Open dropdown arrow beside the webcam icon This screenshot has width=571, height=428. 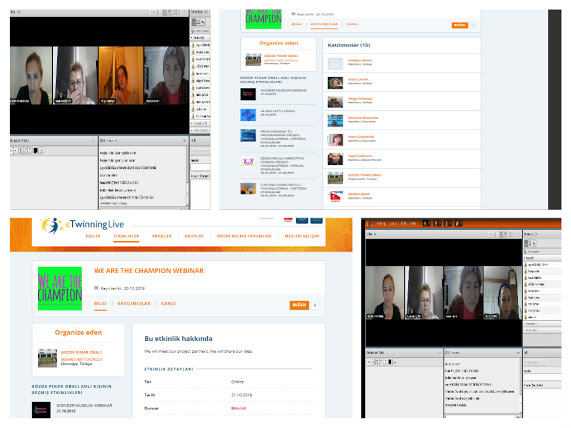click(450, 223)
